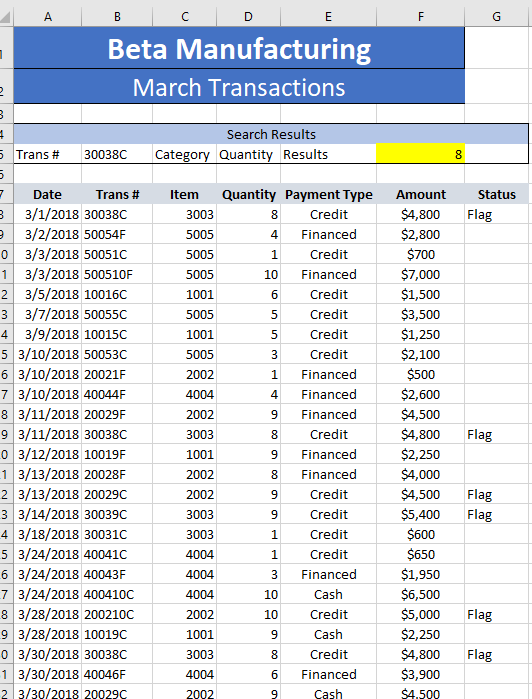Click the Item column heading
The height and width of the screenshot is (699, 532).
(x=185, y=194)
